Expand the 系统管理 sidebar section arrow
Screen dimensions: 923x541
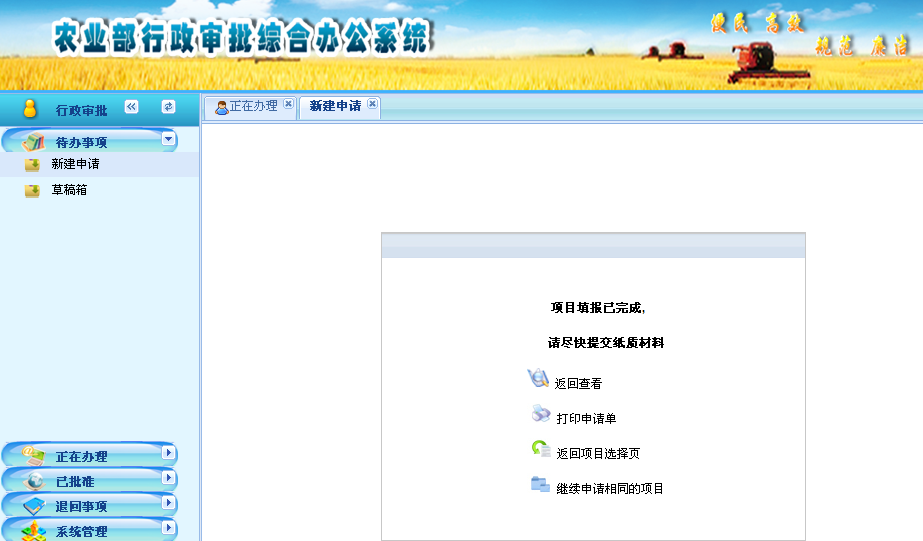[168, 527]
